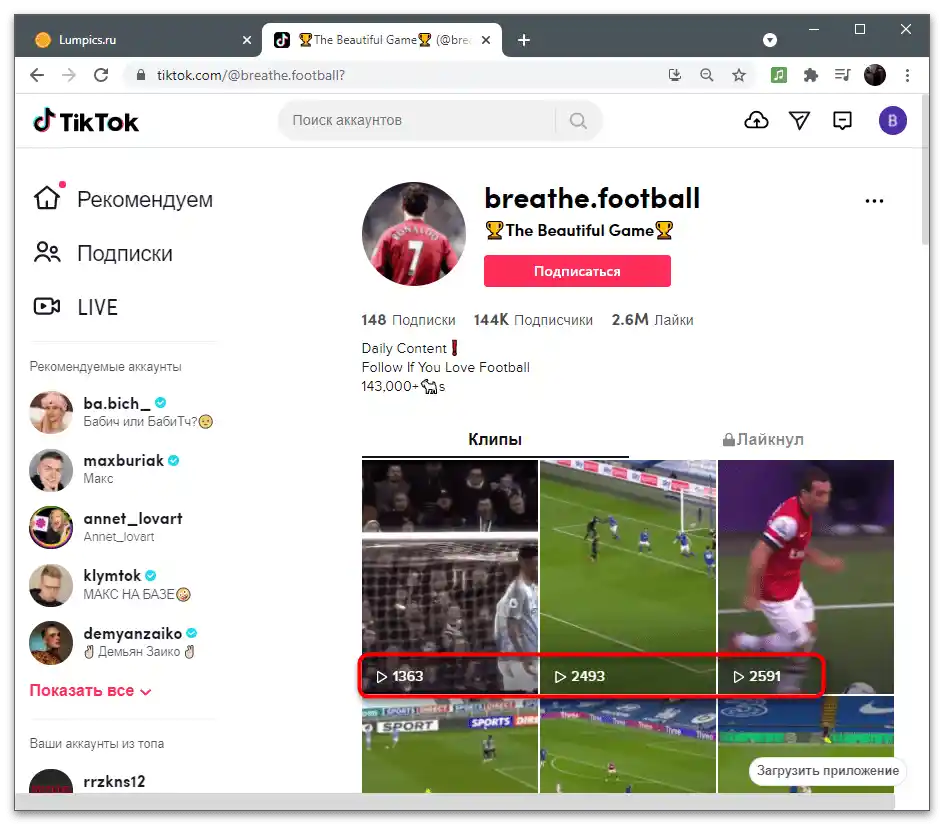Screen dimensions: 944x825
Task: Open demyanzaiko account
Action: [114, 642]
